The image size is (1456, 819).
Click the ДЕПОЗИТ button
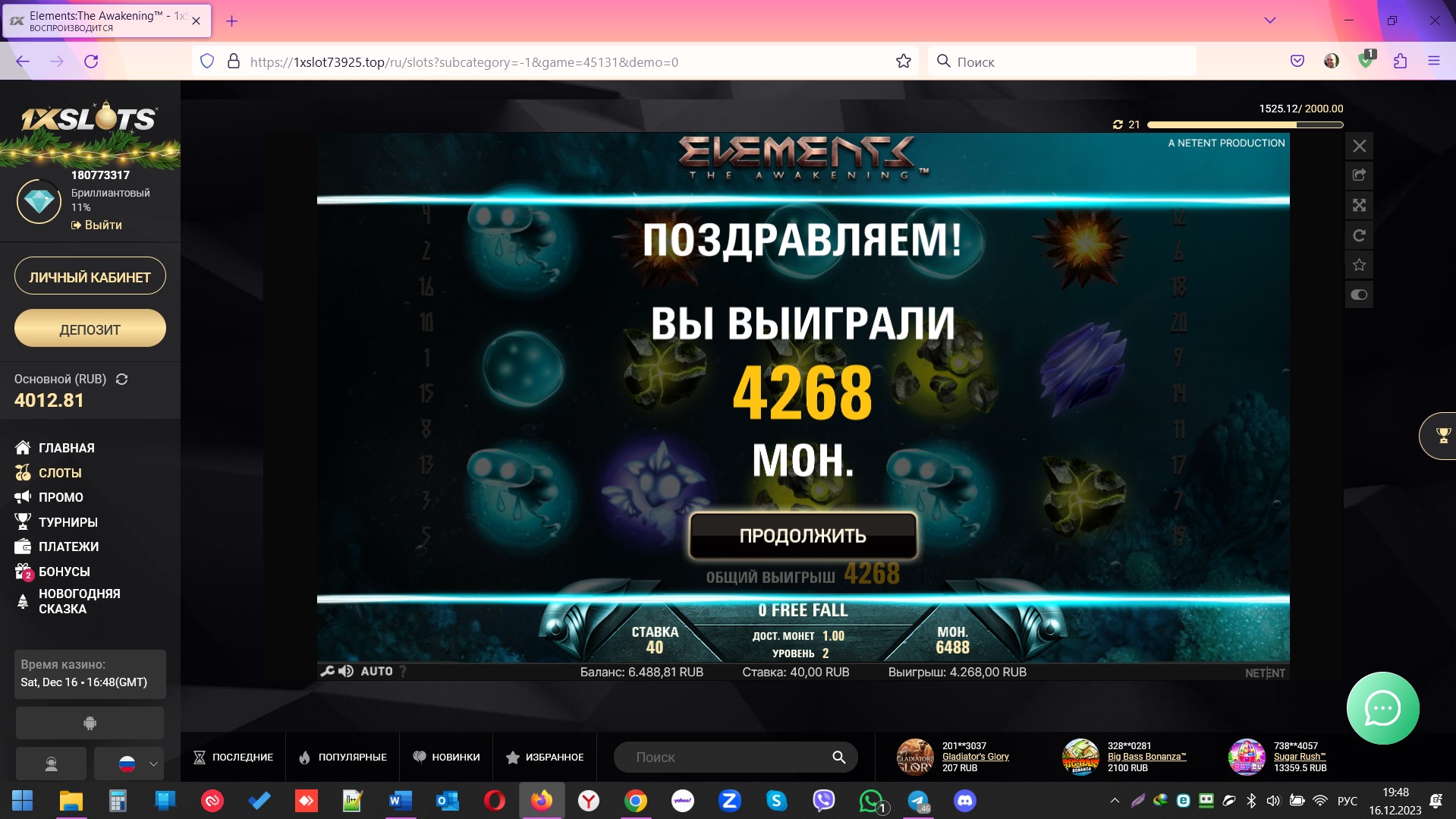(x=90, y=329)
